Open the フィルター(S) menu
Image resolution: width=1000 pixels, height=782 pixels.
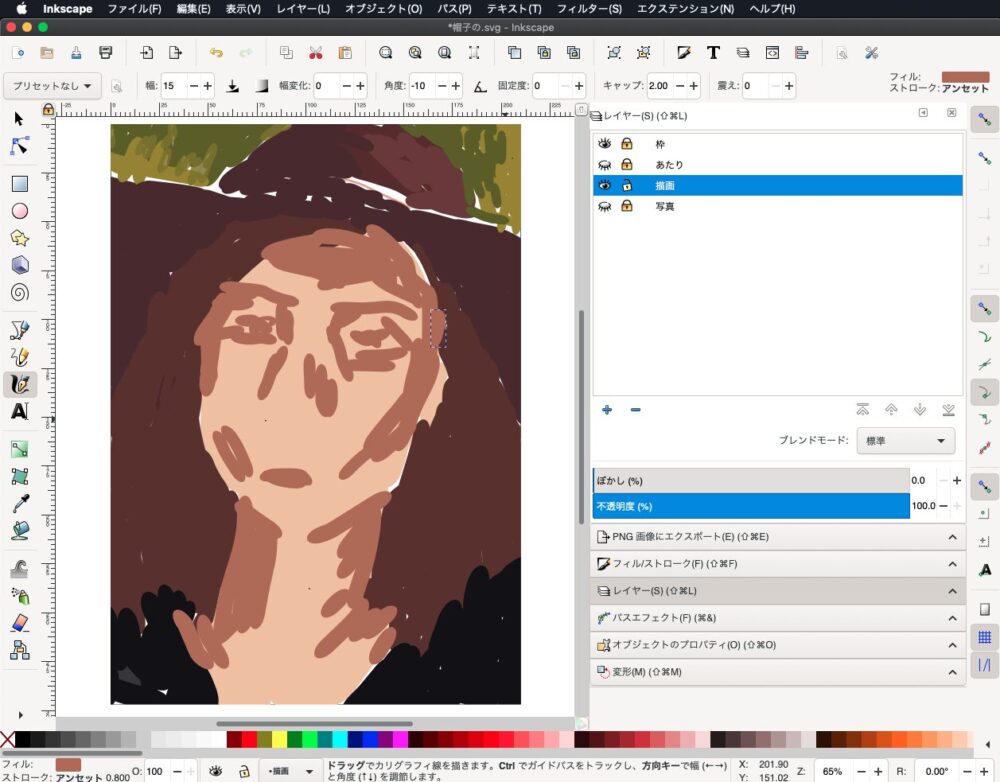(x=588, y=9)
